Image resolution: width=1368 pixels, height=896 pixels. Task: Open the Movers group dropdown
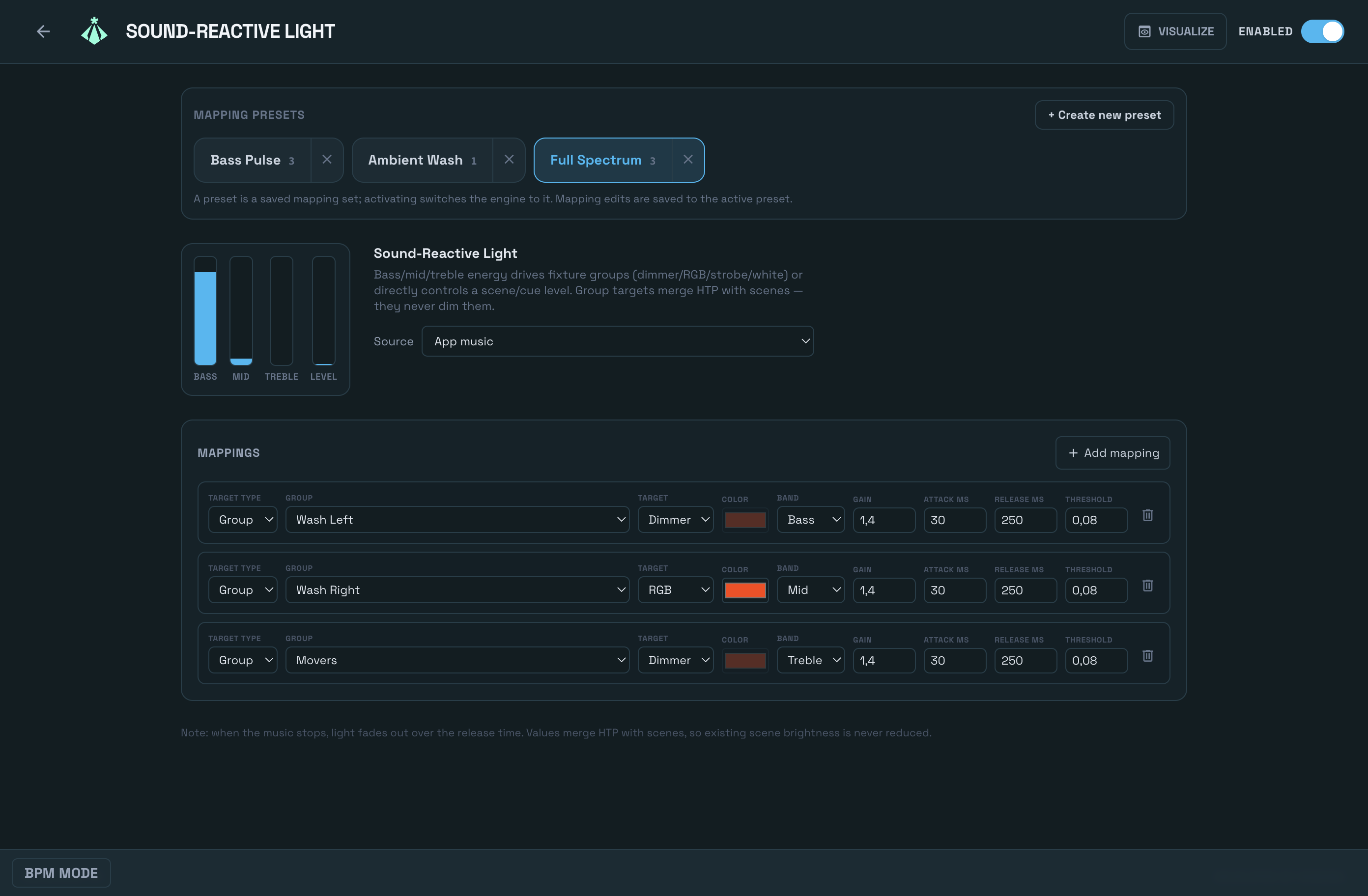tap(457, 660)
